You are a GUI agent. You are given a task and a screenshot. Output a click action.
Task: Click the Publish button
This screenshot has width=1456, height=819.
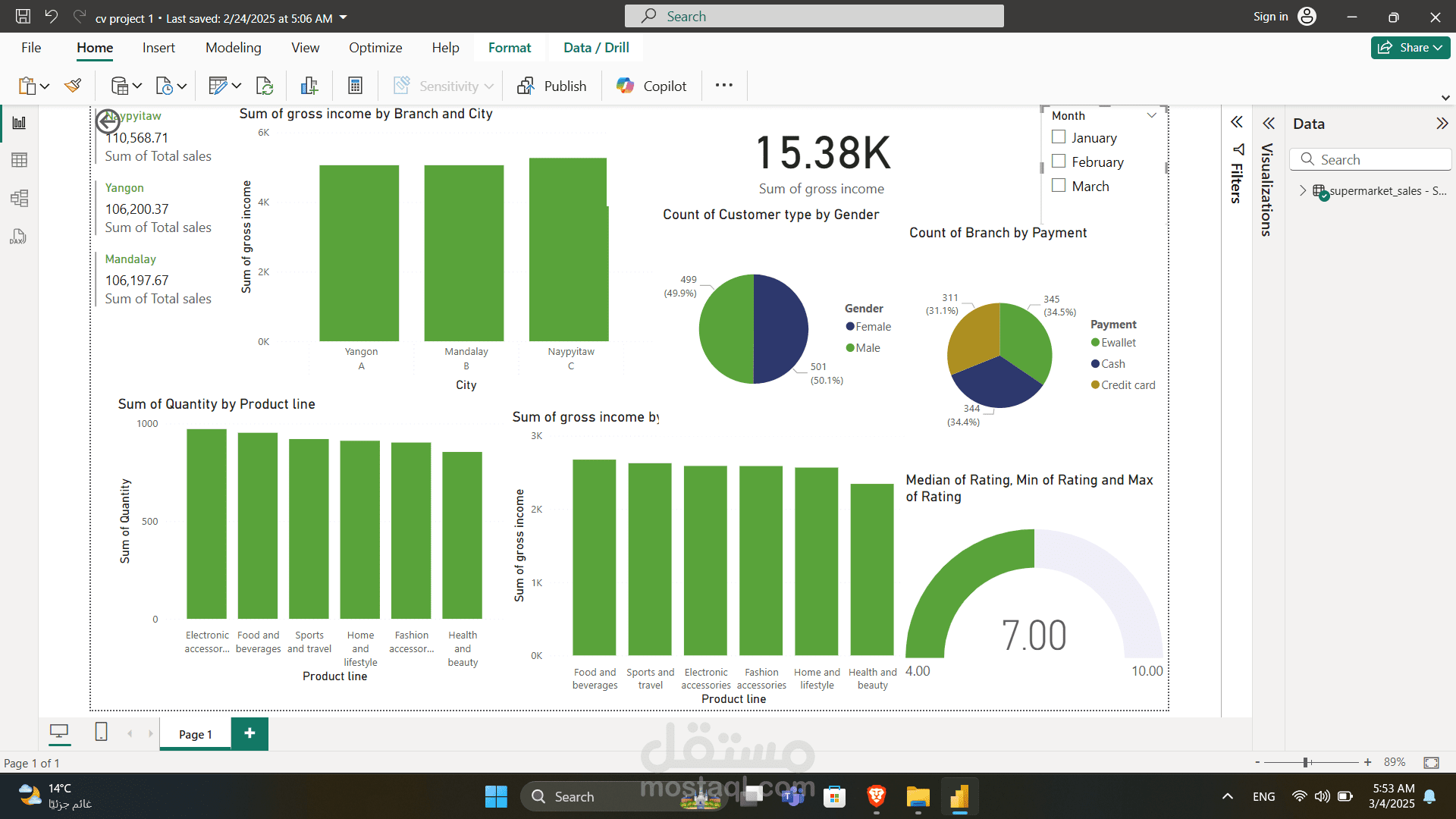tap(551, 86)
